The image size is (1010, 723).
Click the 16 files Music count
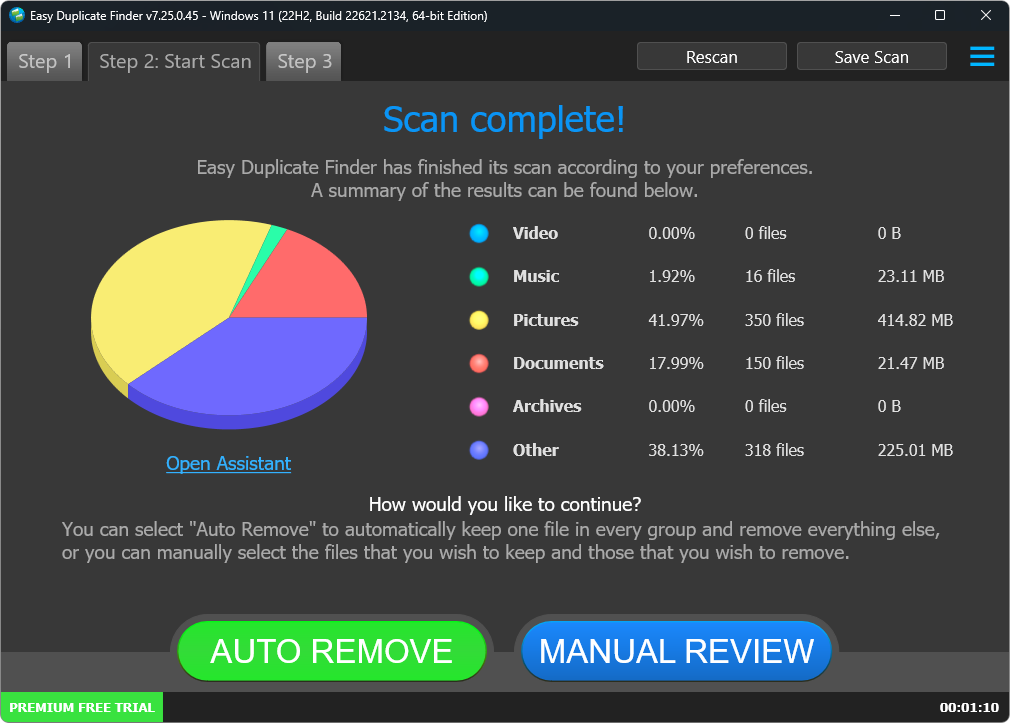(x=770, y=276)
